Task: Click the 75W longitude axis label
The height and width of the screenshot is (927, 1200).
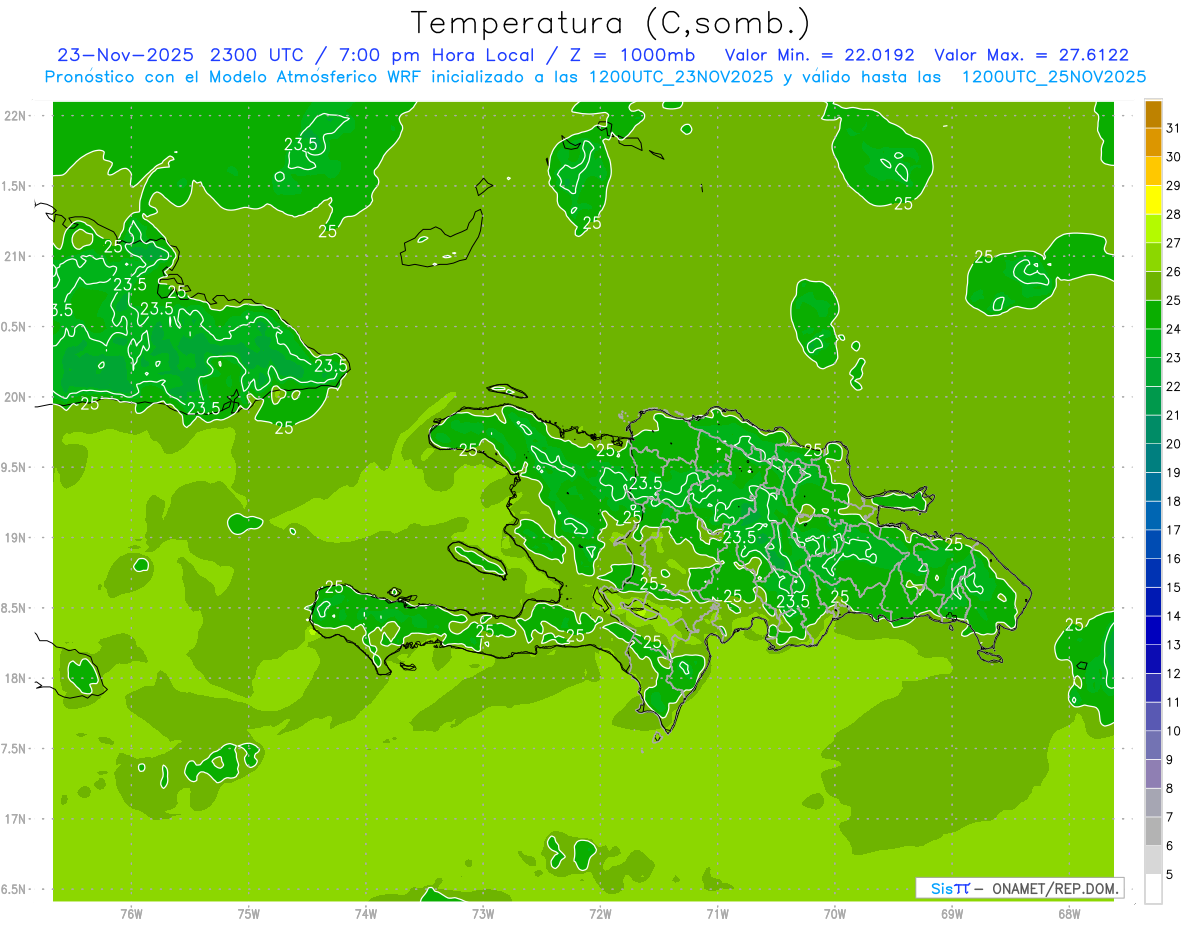Action: [249, 913]
